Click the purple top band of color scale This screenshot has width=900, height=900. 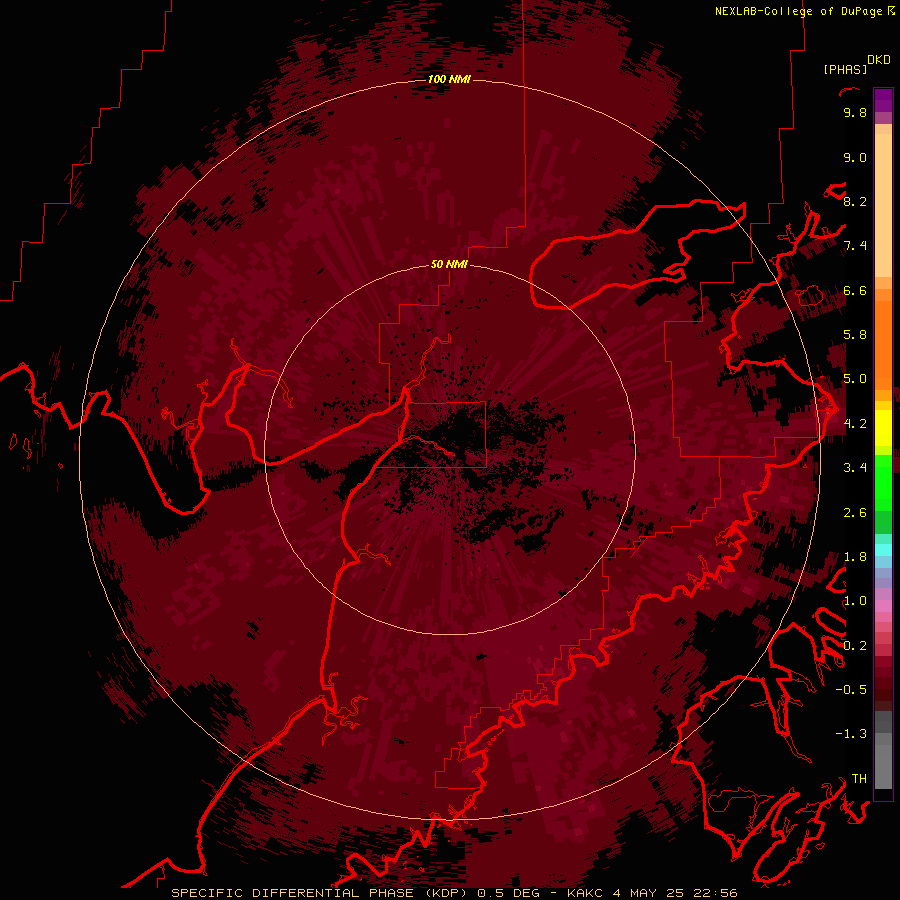[x=883, y=100]
